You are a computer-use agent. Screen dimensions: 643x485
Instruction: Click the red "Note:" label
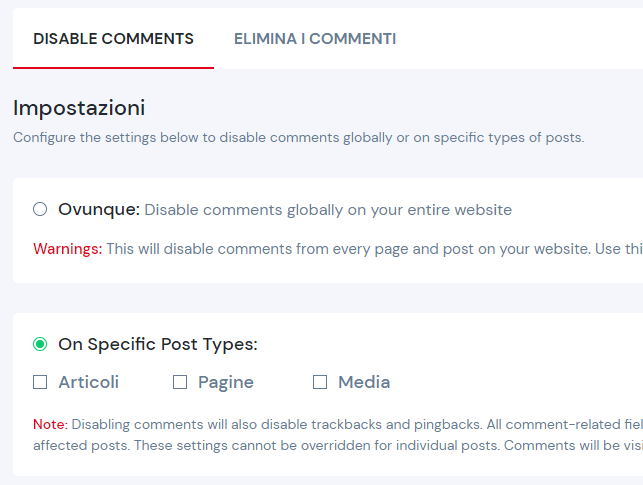coord(50,424)
